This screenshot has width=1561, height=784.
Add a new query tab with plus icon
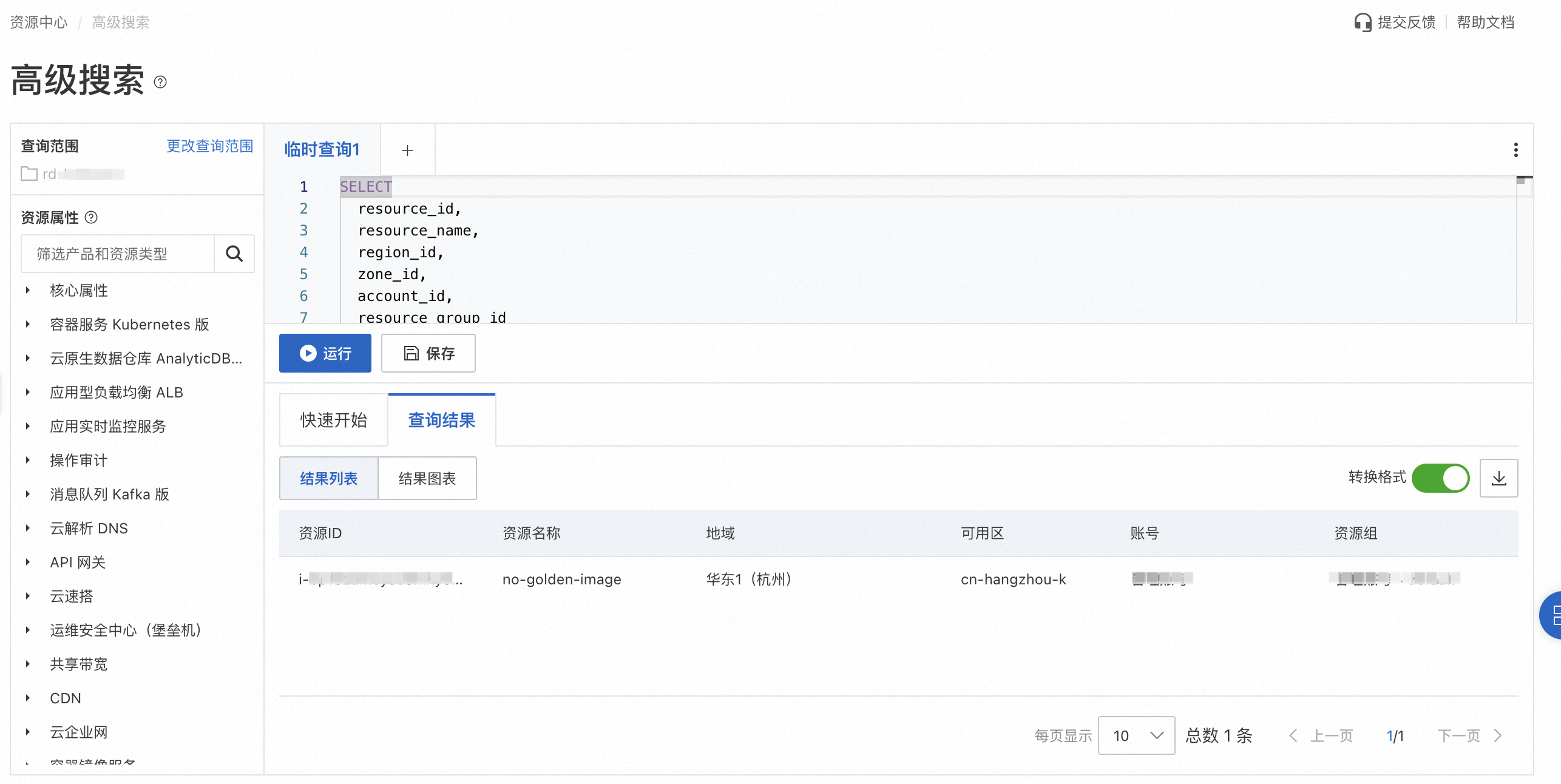pos(407,150)
